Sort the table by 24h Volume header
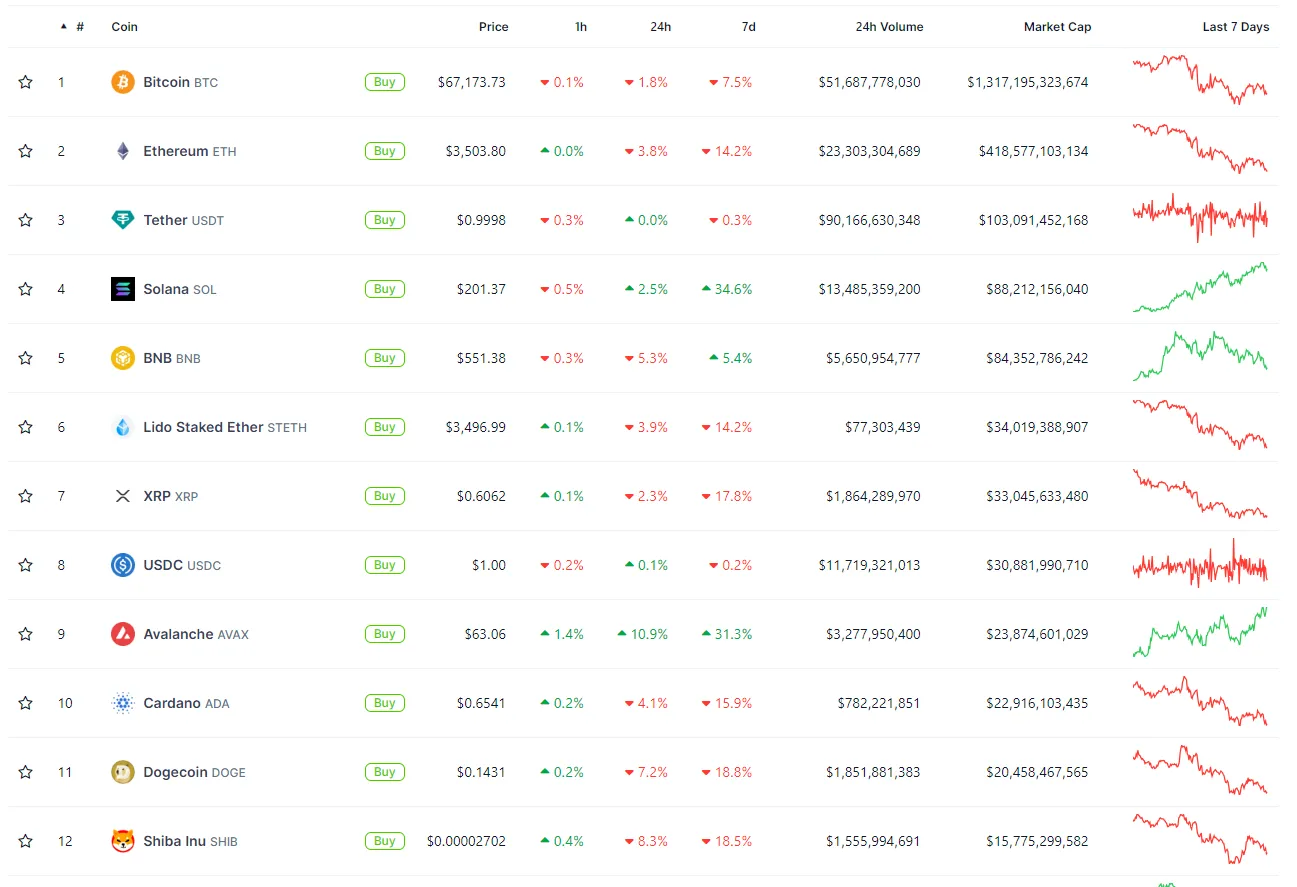Viewport: 1297px width, 887px height. [x=889, y=27]
